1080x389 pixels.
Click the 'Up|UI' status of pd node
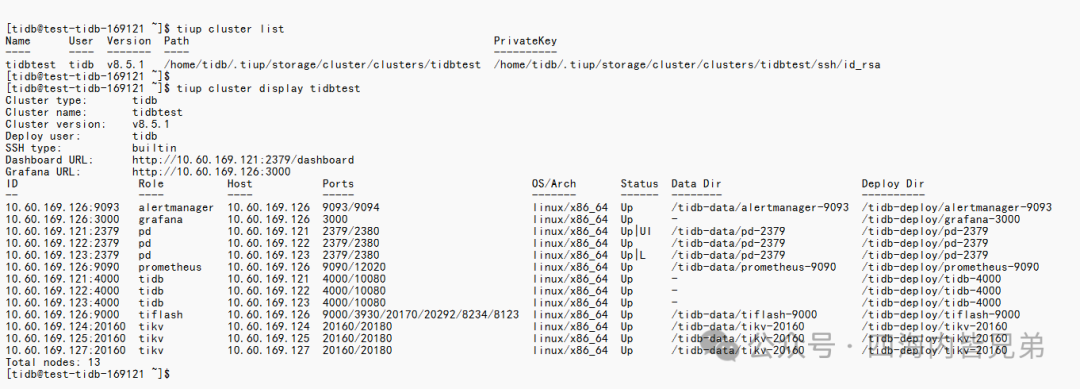(x=636, y=231)
